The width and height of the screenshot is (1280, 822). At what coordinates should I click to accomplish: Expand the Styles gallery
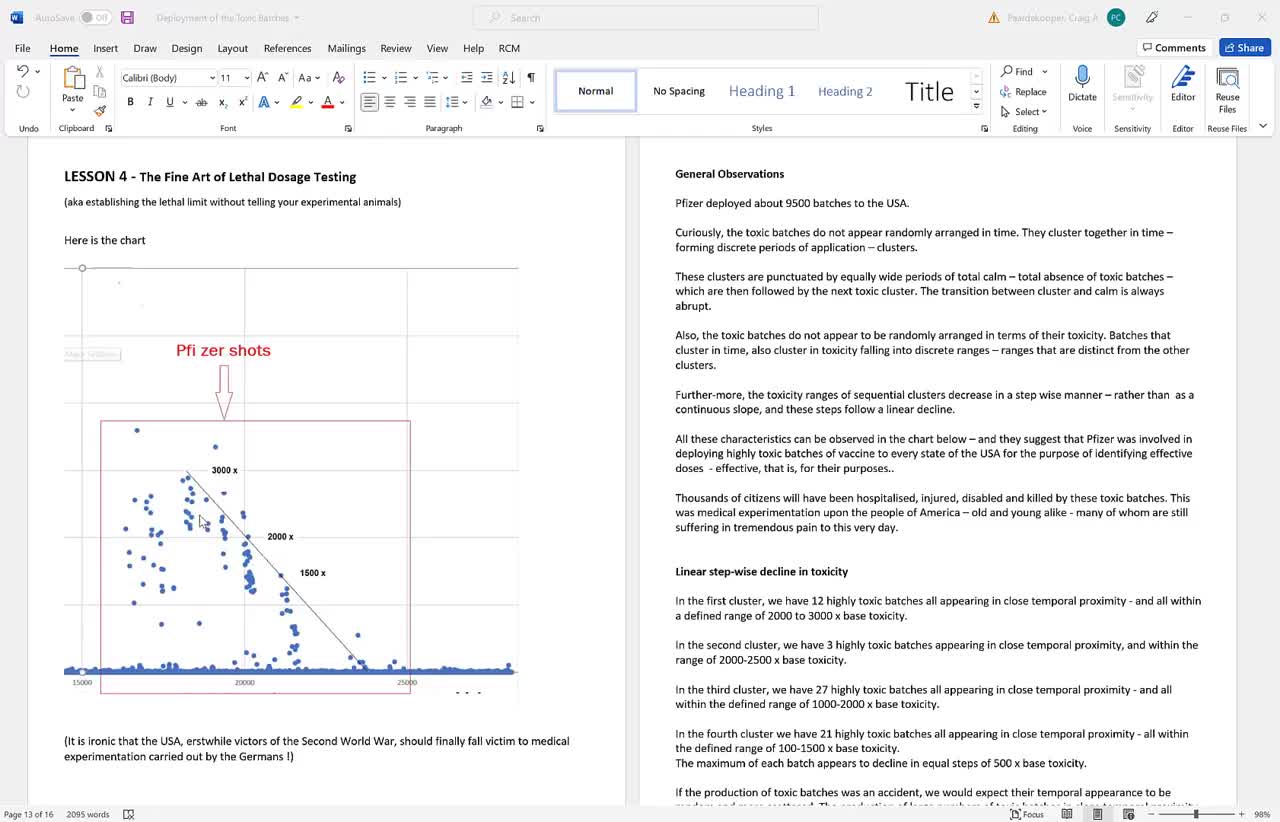pos(977,105)
